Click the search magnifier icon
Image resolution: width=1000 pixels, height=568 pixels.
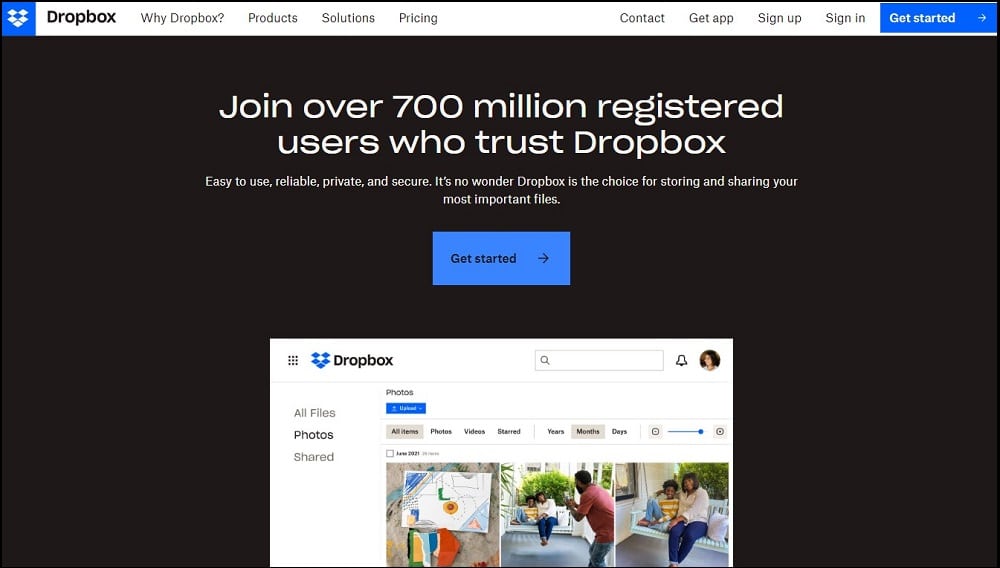point(545,360)
